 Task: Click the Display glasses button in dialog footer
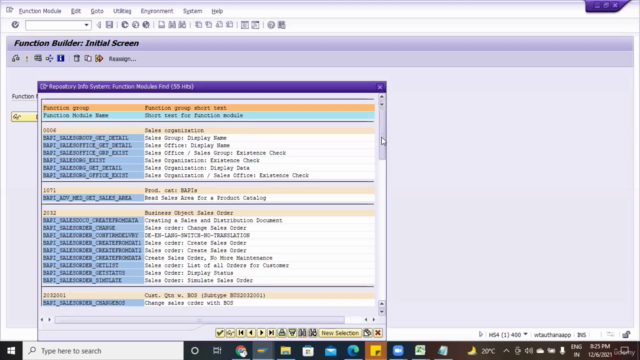[x=230, y=333]
